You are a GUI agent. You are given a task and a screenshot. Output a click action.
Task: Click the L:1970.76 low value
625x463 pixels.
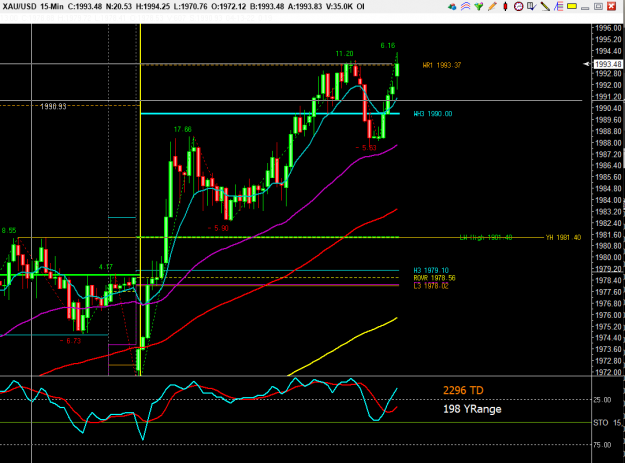pyautogui.click(x=190, y=7)
